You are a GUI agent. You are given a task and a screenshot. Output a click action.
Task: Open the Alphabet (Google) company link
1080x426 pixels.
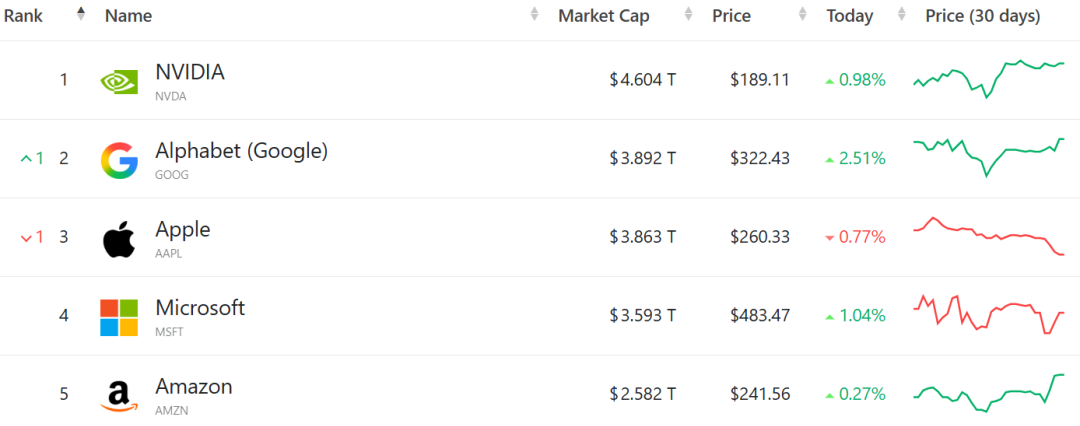(x=241, y=151)
